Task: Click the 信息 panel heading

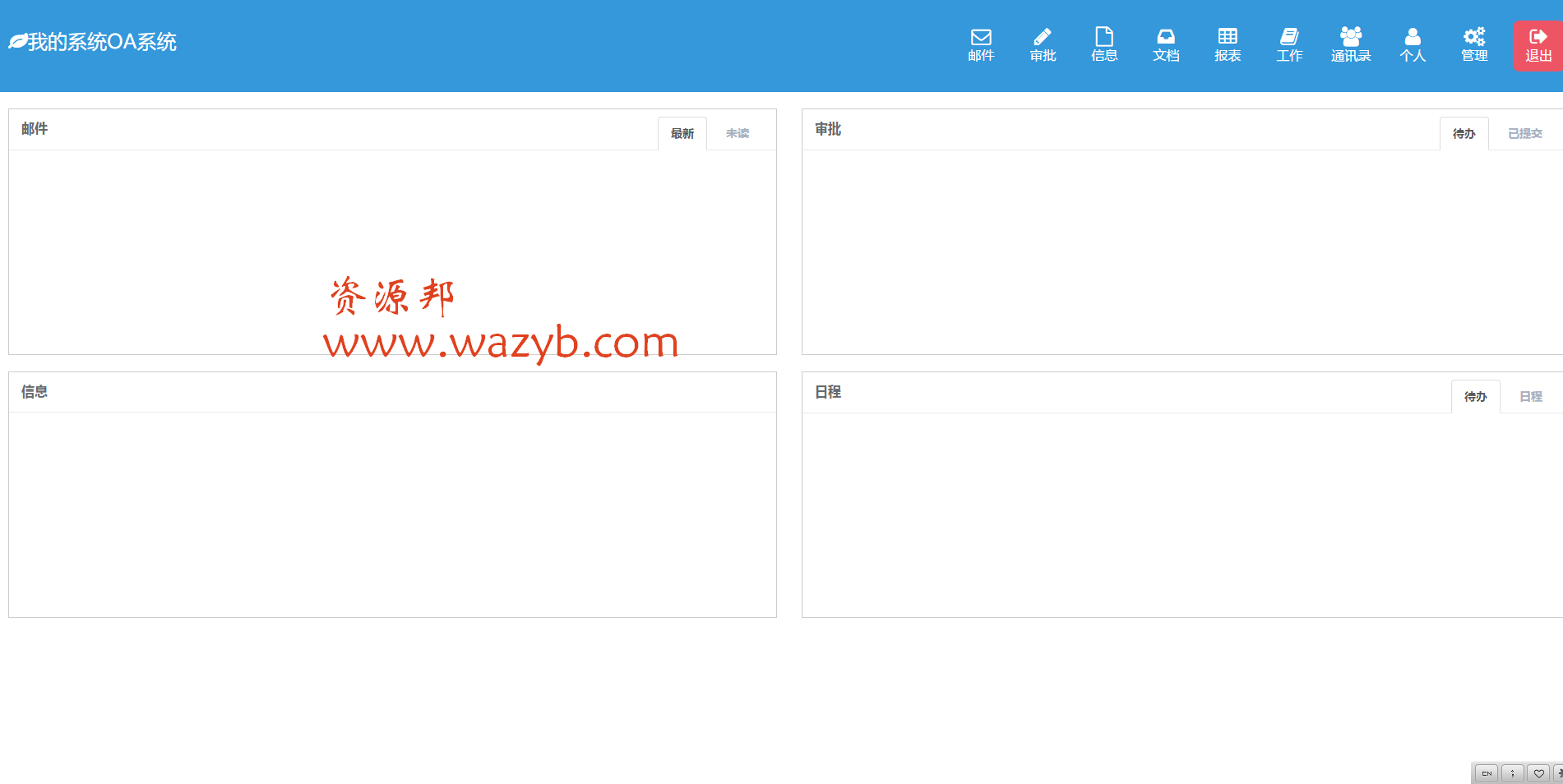Action: pyautogui.click(x=35, y=392)
